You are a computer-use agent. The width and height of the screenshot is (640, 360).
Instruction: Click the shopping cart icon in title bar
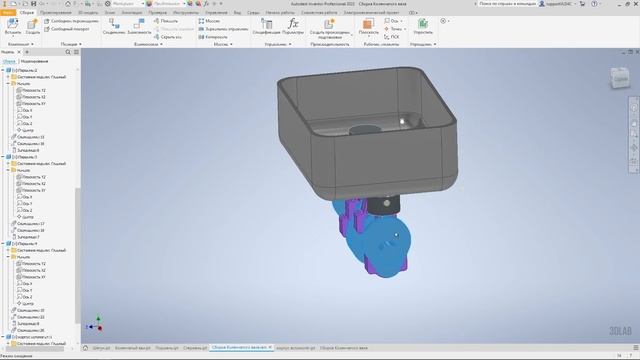tap(582, 4)
